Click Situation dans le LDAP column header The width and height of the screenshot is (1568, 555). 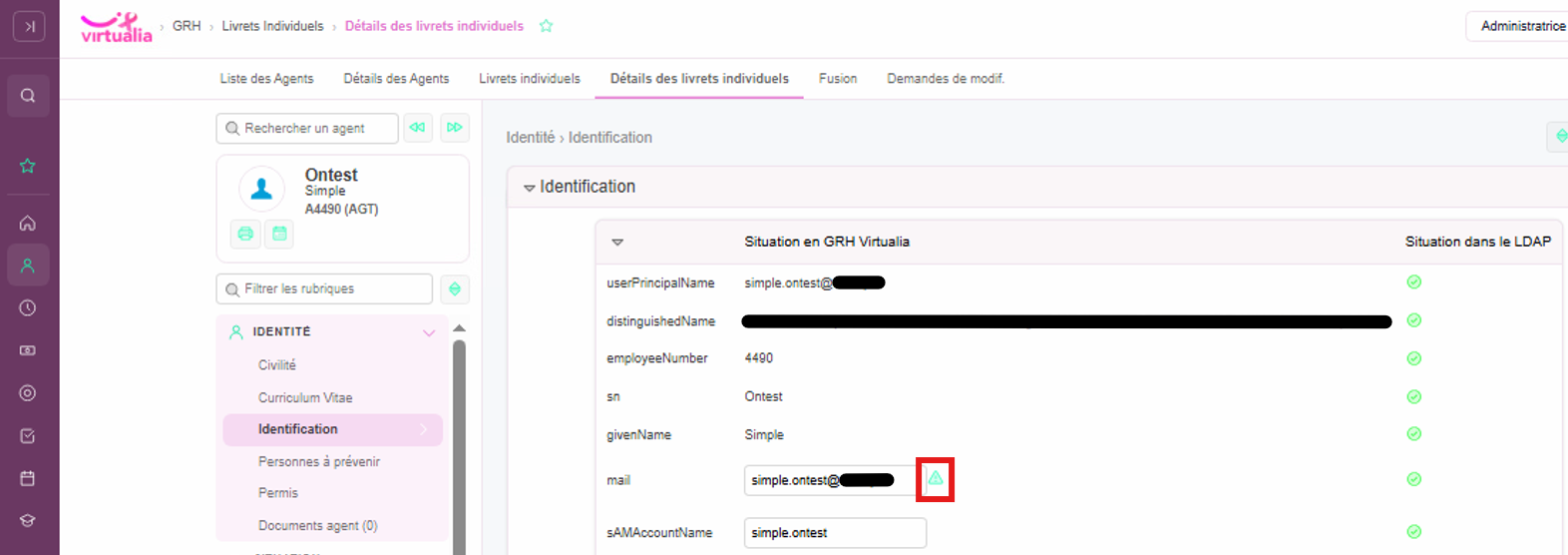(x=1478, y=242)
